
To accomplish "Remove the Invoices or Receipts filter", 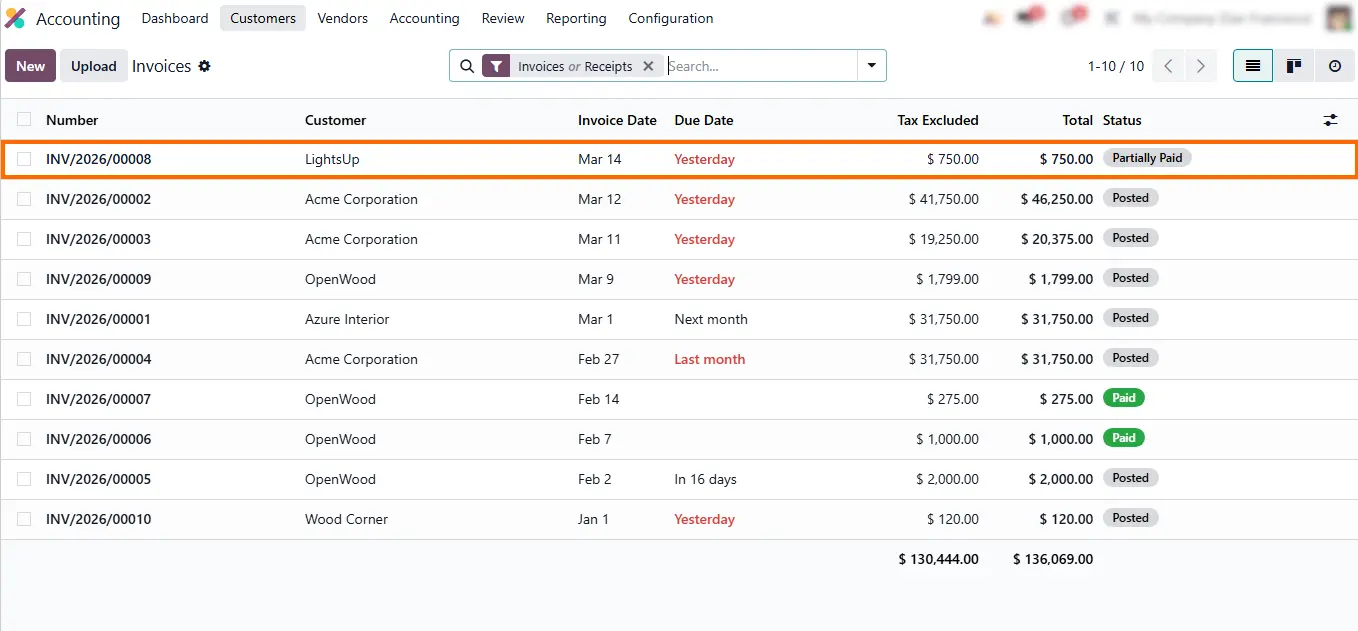I will tap(648, 66).
